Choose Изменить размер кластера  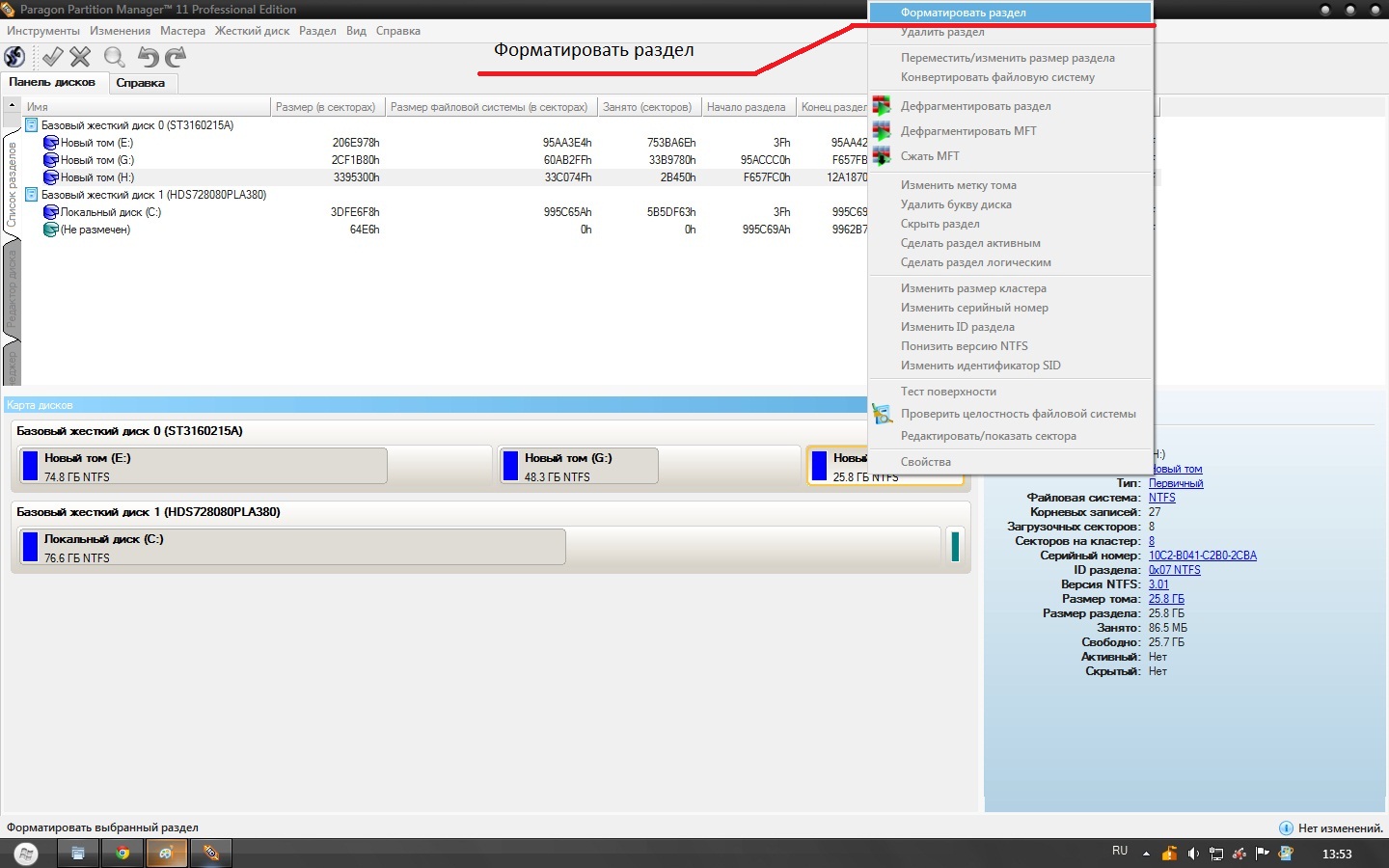(x=1010, y=288)
